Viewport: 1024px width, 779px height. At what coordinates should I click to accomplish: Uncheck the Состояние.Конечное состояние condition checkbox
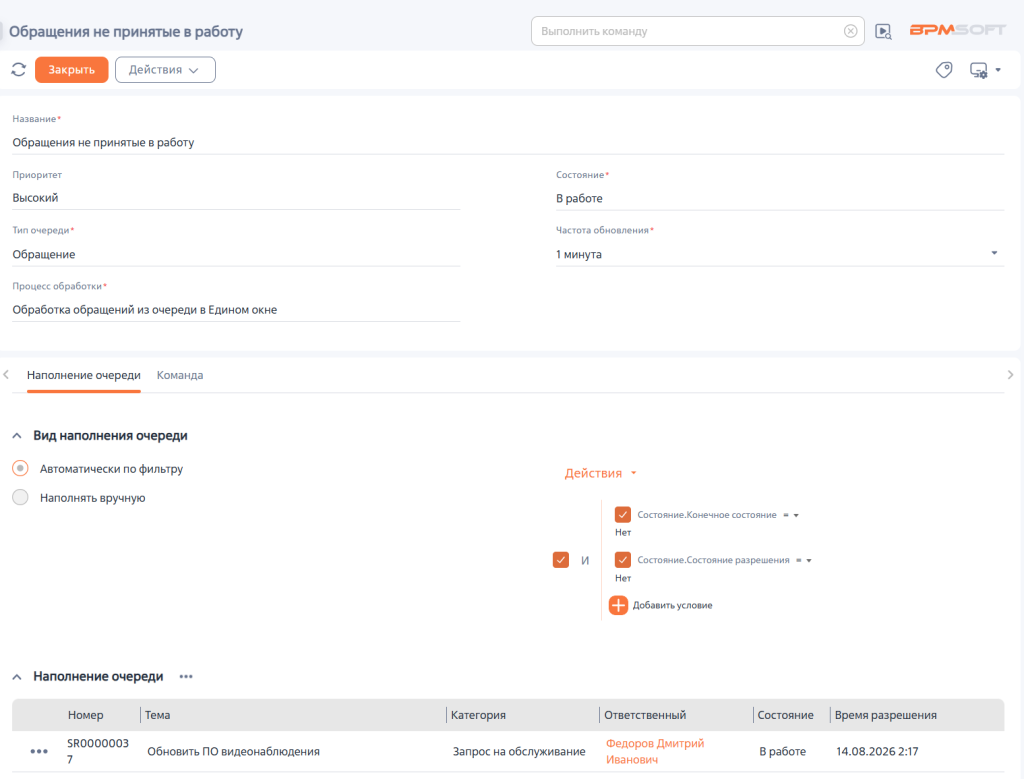(x=623, y=515)
